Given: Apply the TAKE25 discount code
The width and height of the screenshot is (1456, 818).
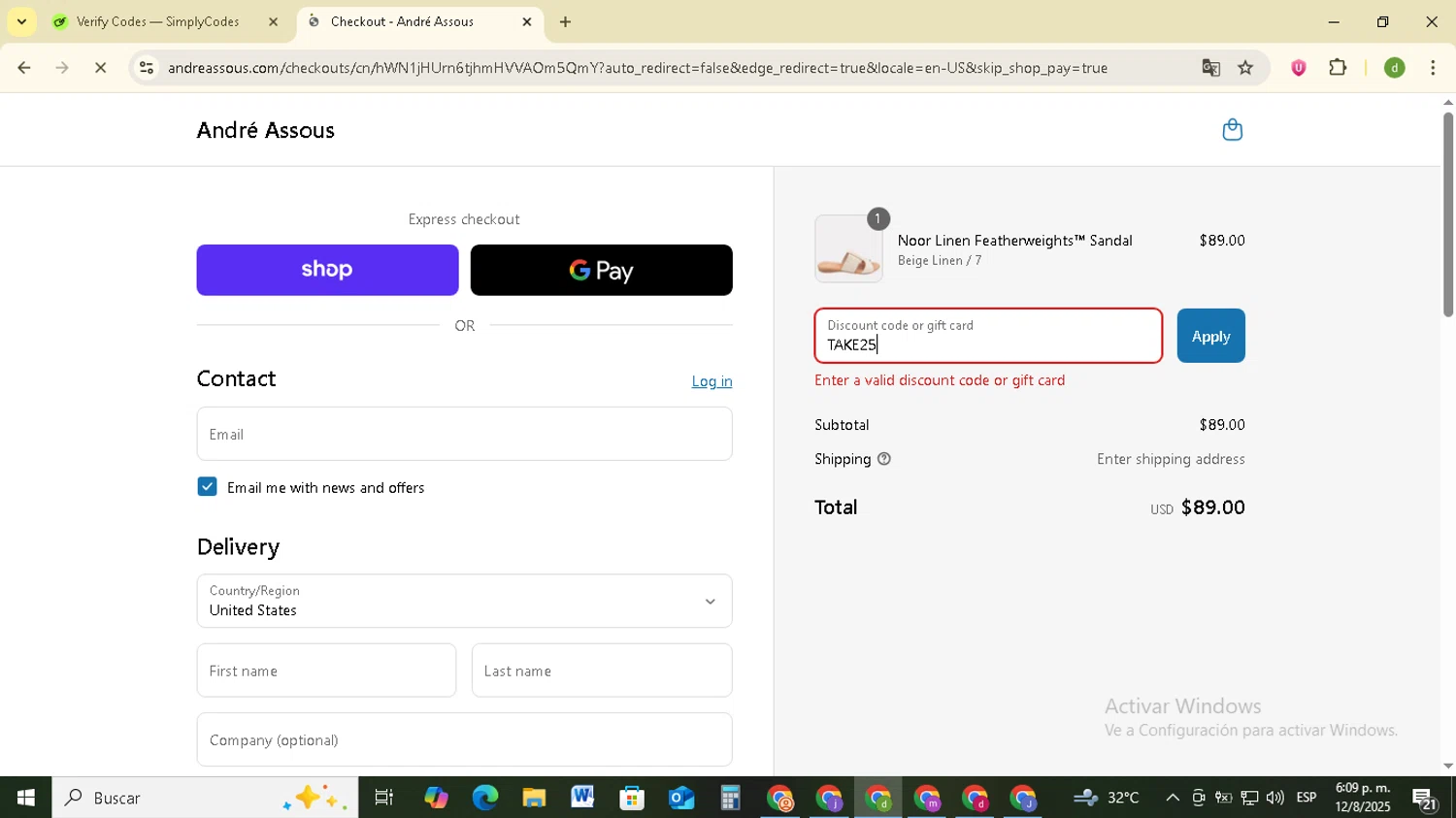Looking at the screenshot, I should pyautogui.click(x=1210, y=336).
